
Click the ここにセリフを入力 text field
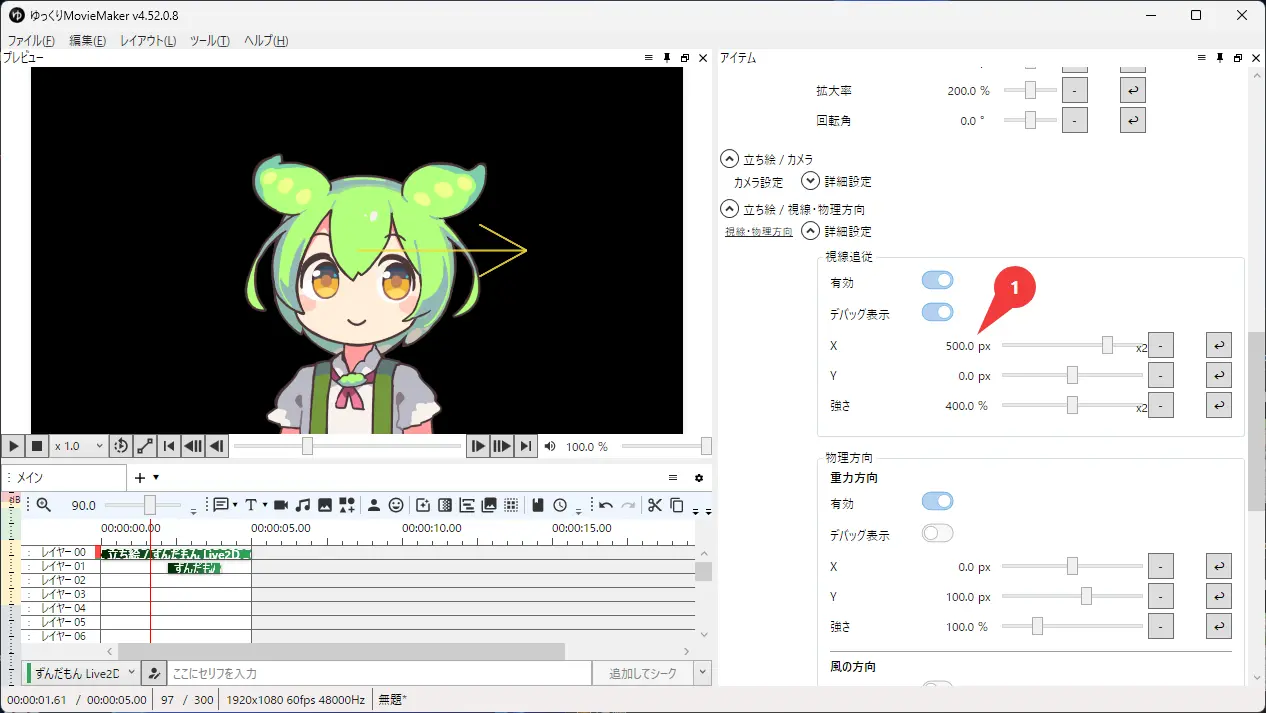point(379,673)
